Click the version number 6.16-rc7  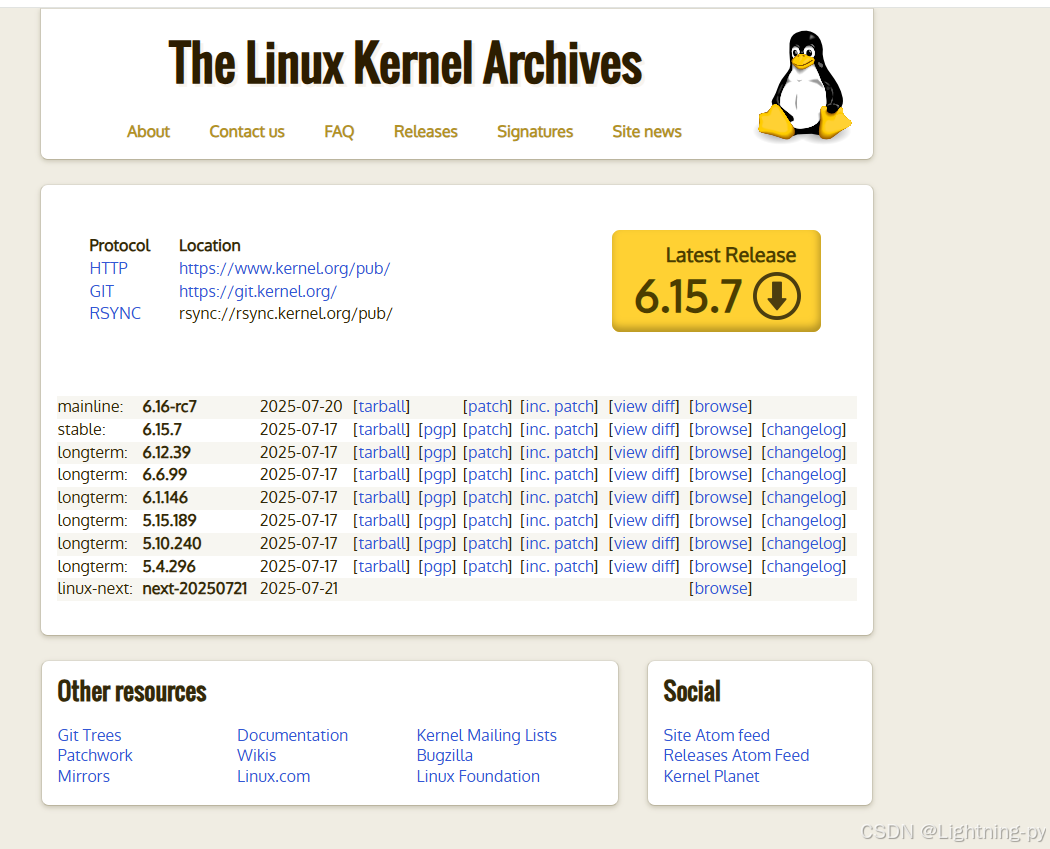coord(169,406)
